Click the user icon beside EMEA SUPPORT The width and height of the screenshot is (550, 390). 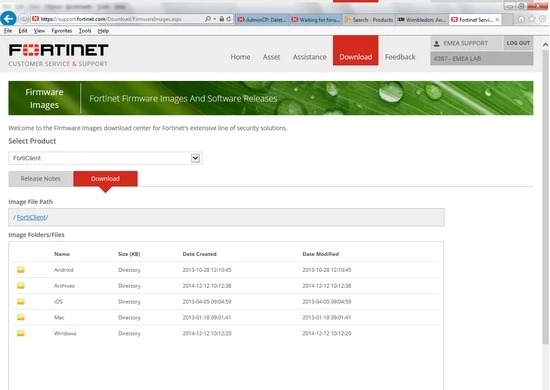click(436, 43)
